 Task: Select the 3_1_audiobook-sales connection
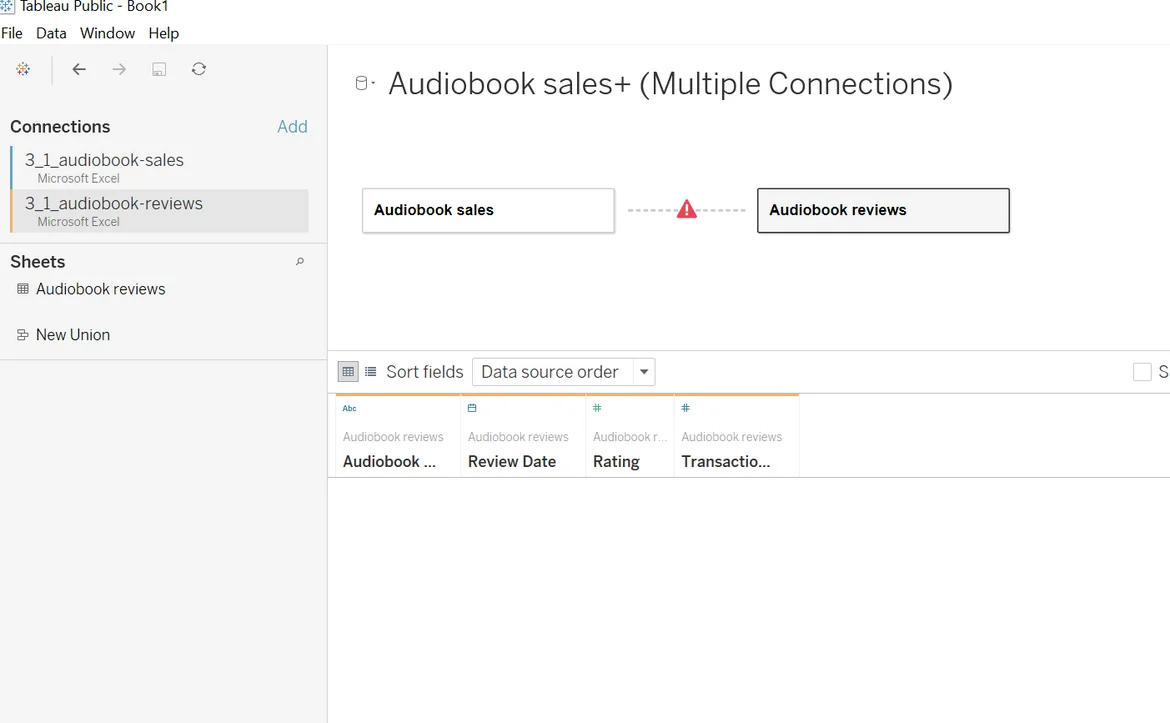pyautogui.click(x=104, y=160)
